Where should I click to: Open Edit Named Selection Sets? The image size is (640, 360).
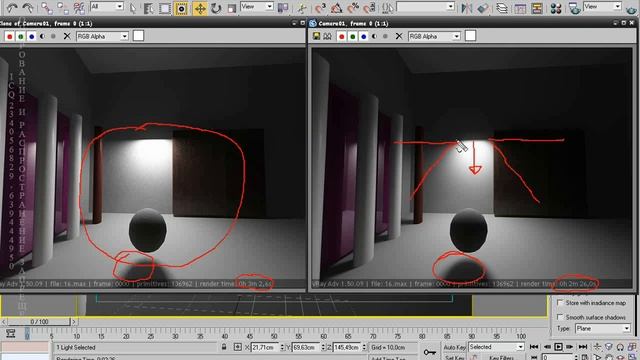(387, 8)
